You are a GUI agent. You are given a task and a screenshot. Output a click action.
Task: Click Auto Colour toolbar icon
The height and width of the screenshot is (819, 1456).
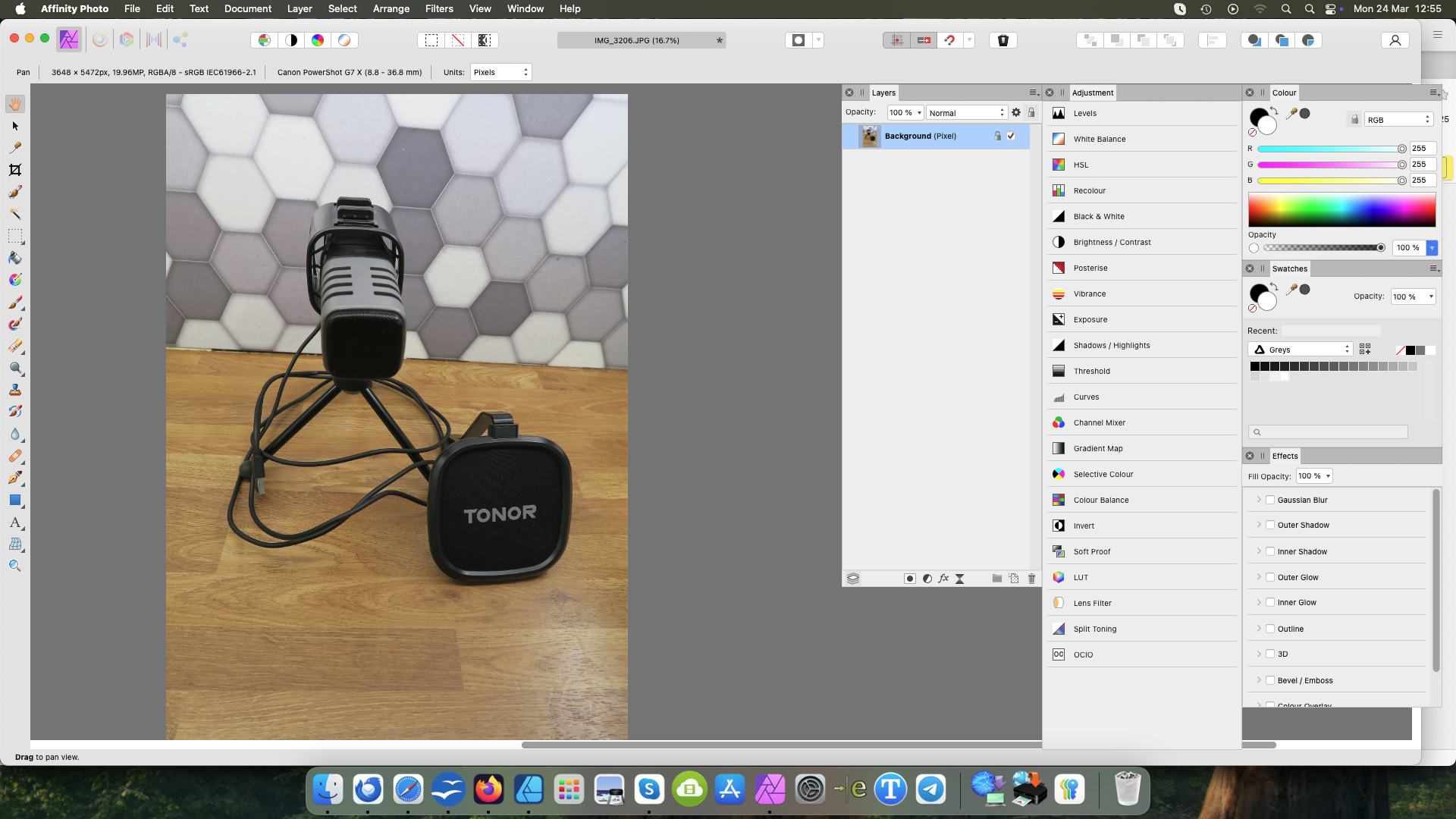[x=318, y=40]
